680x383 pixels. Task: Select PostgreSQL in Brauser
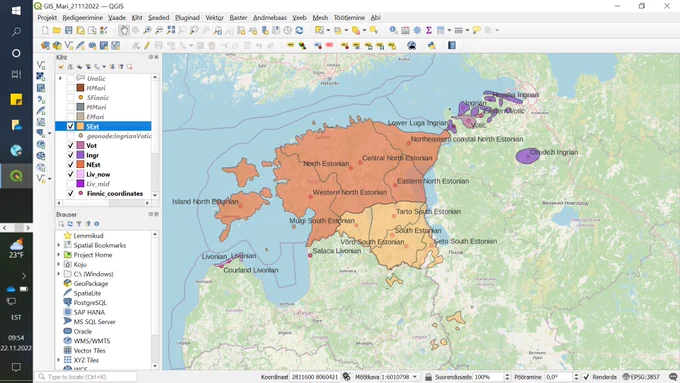(x=90, y=303)
